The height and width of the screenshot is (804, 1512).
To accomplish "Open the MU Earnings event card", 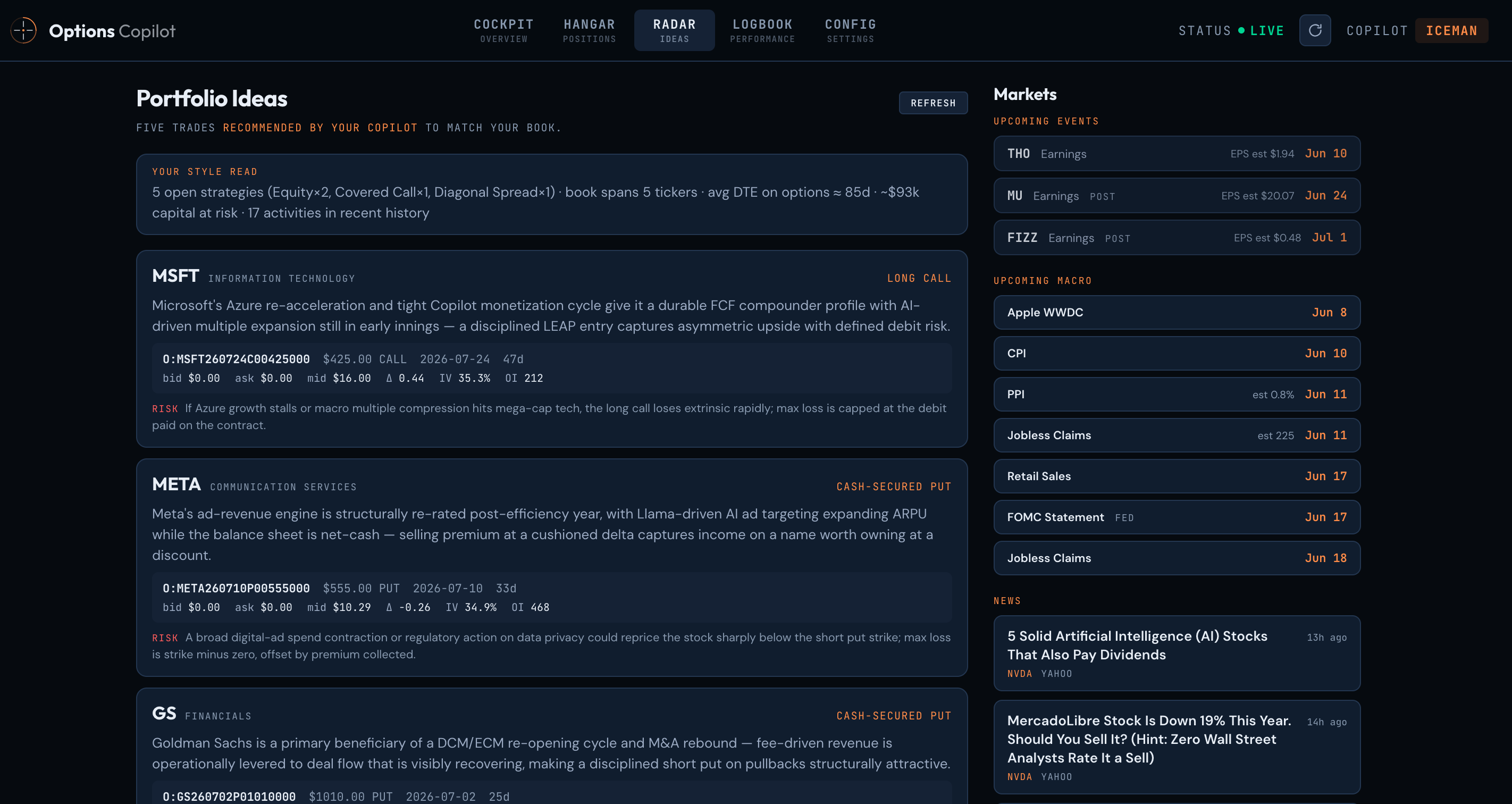I will tap(1176, 196).
